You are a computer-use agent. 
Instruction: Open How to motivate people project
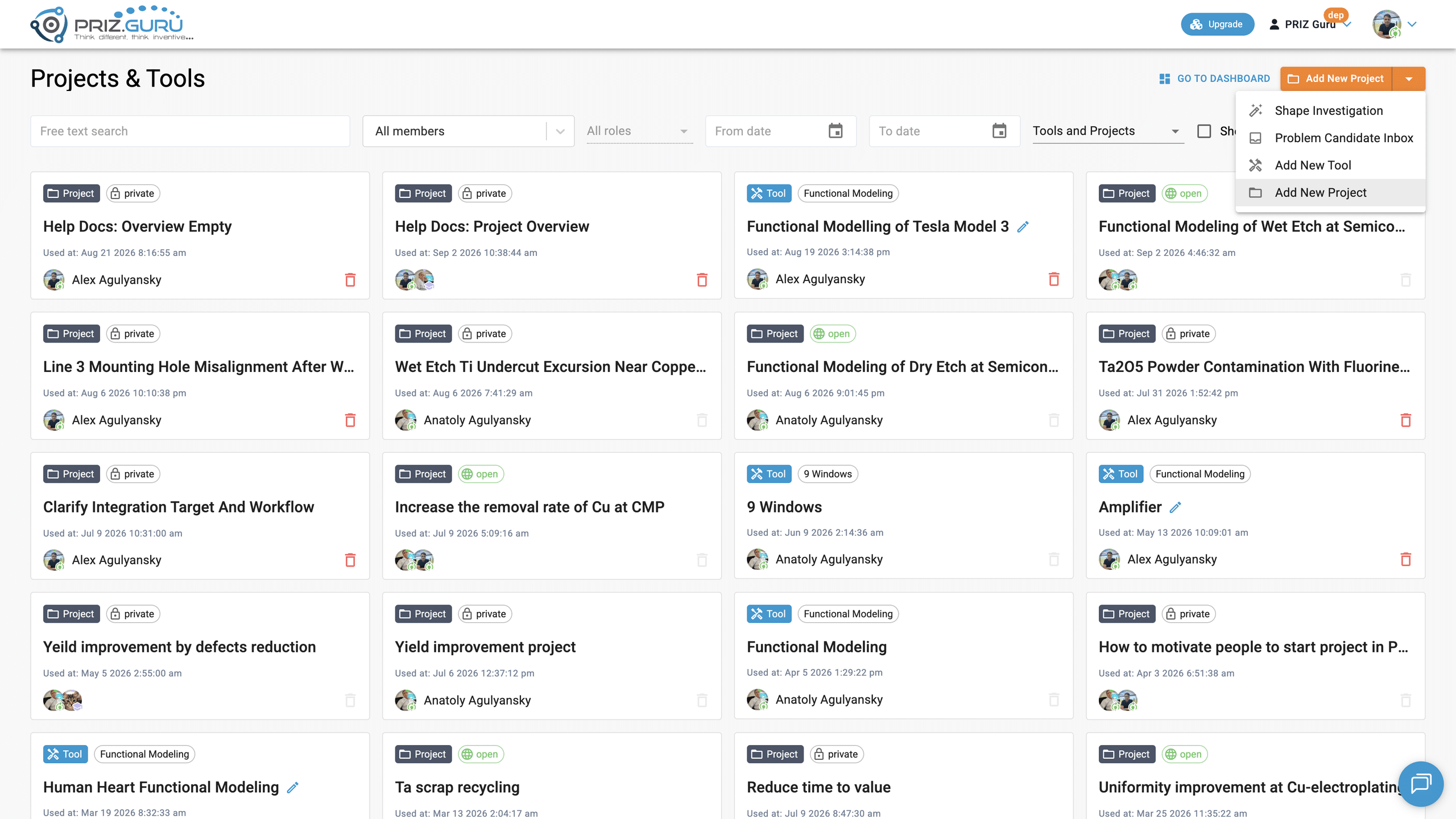point(1254,647)
